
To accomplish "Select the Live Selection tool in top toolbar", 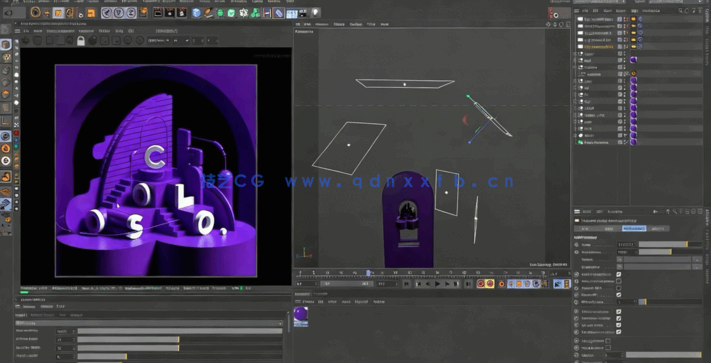I will [x=36, y=13].
